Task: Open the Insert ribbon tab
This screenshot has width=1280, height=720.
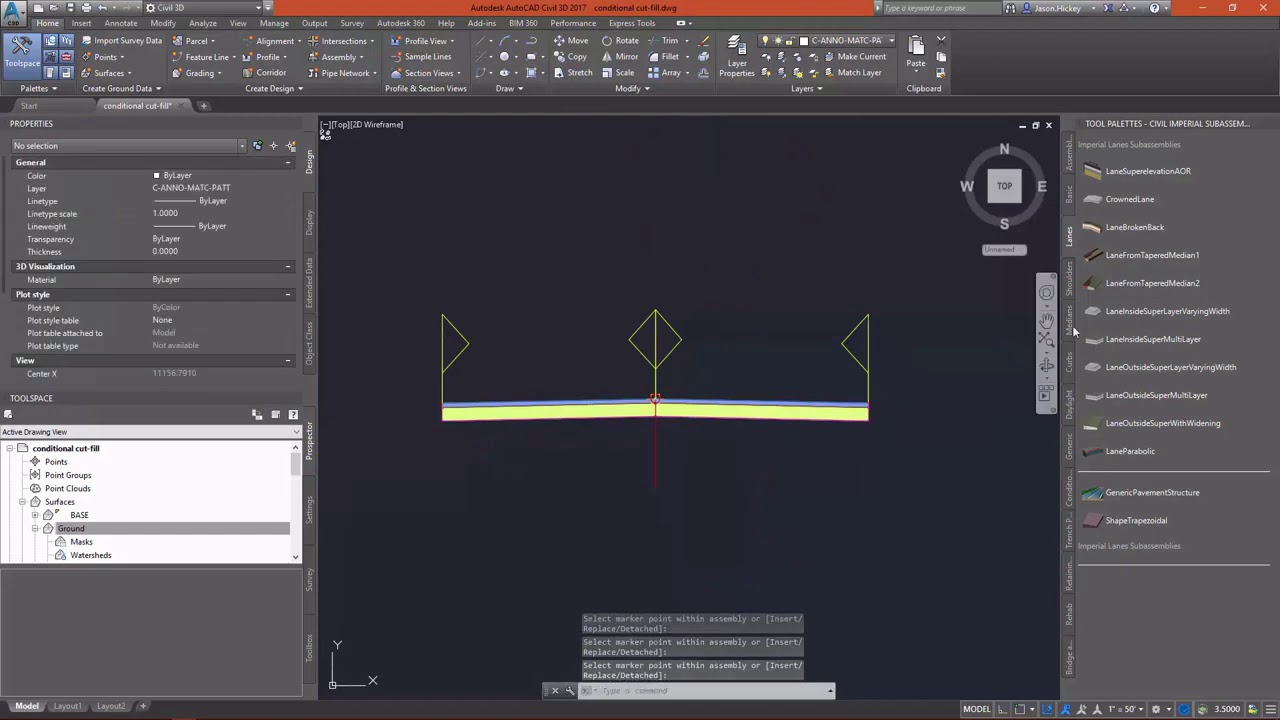Action: pyautogui.click(x=81, y=23)
